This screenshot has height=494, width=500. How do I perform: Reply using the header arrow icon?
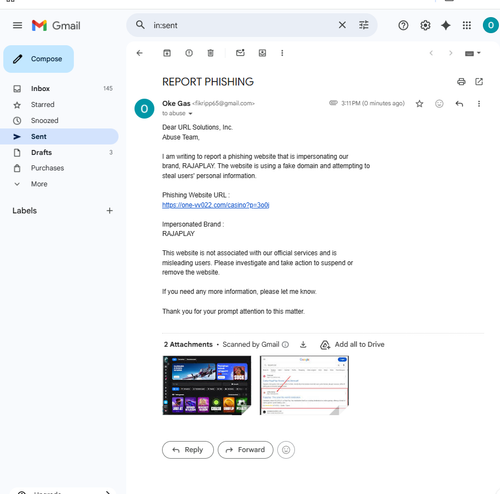pyautogui.click(x=459, y=104)
